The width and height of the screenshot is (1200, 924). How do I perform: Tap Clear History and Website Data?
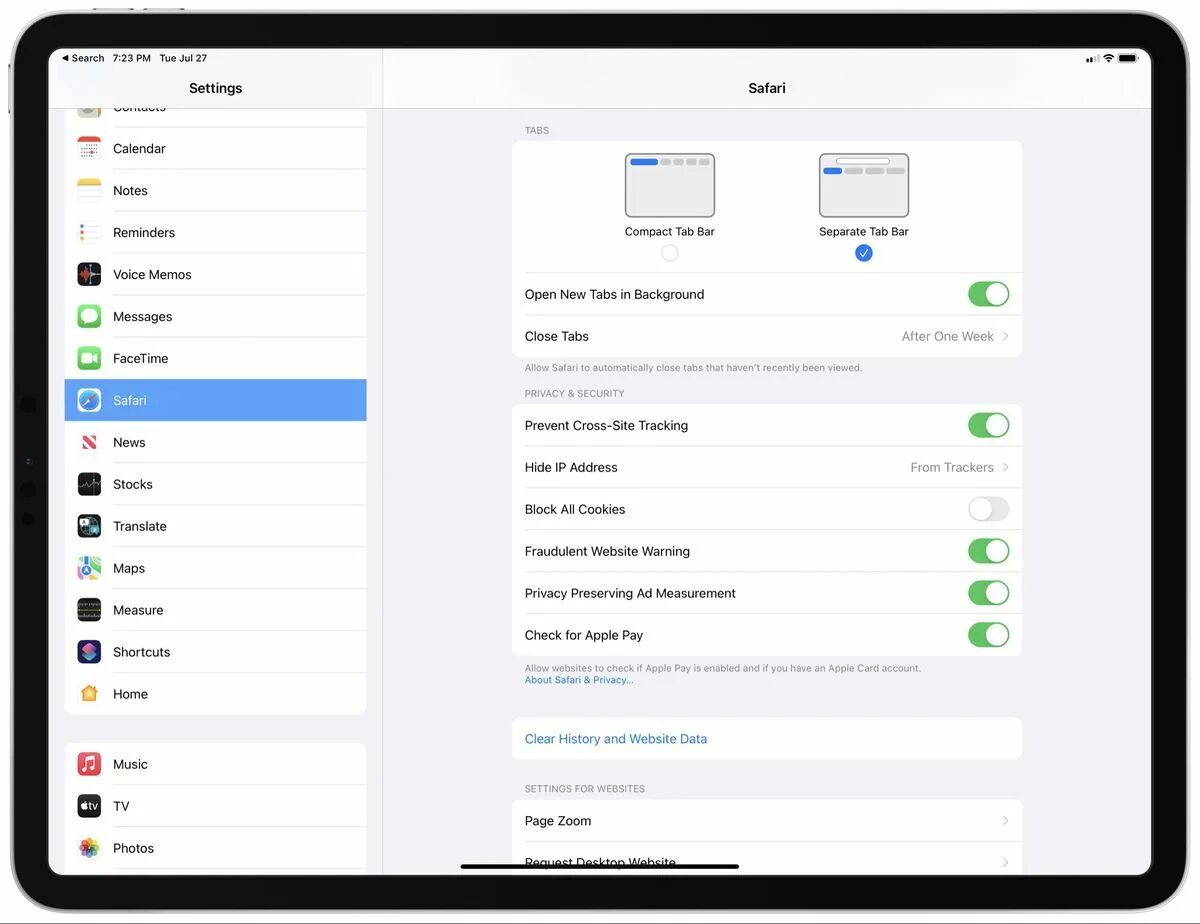(616, 738)
